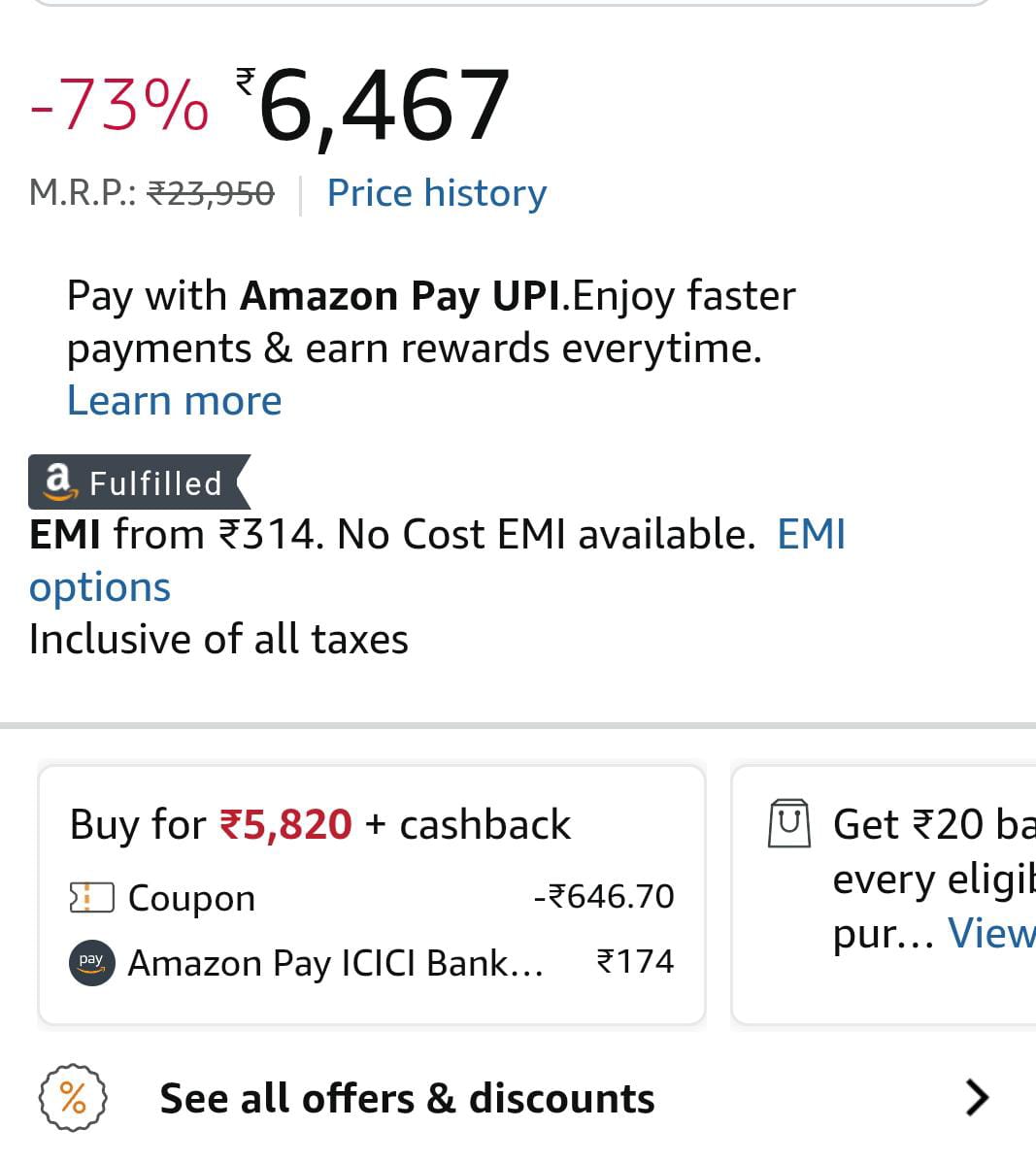
Task: Tap the struck-through M.R.P. ₹23,950
Action: [211, 193]
